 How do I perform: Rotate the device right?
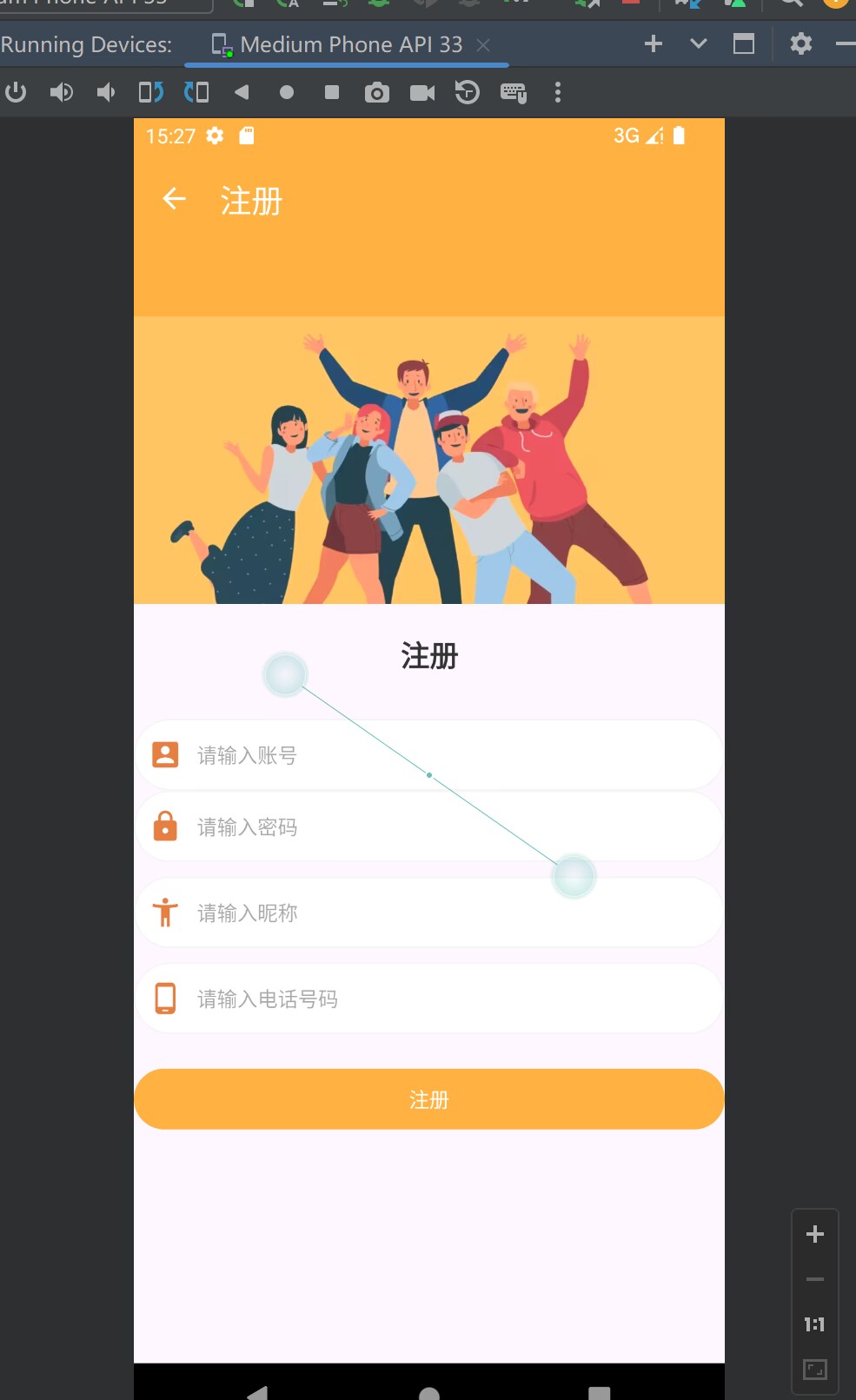click(196, 91)
